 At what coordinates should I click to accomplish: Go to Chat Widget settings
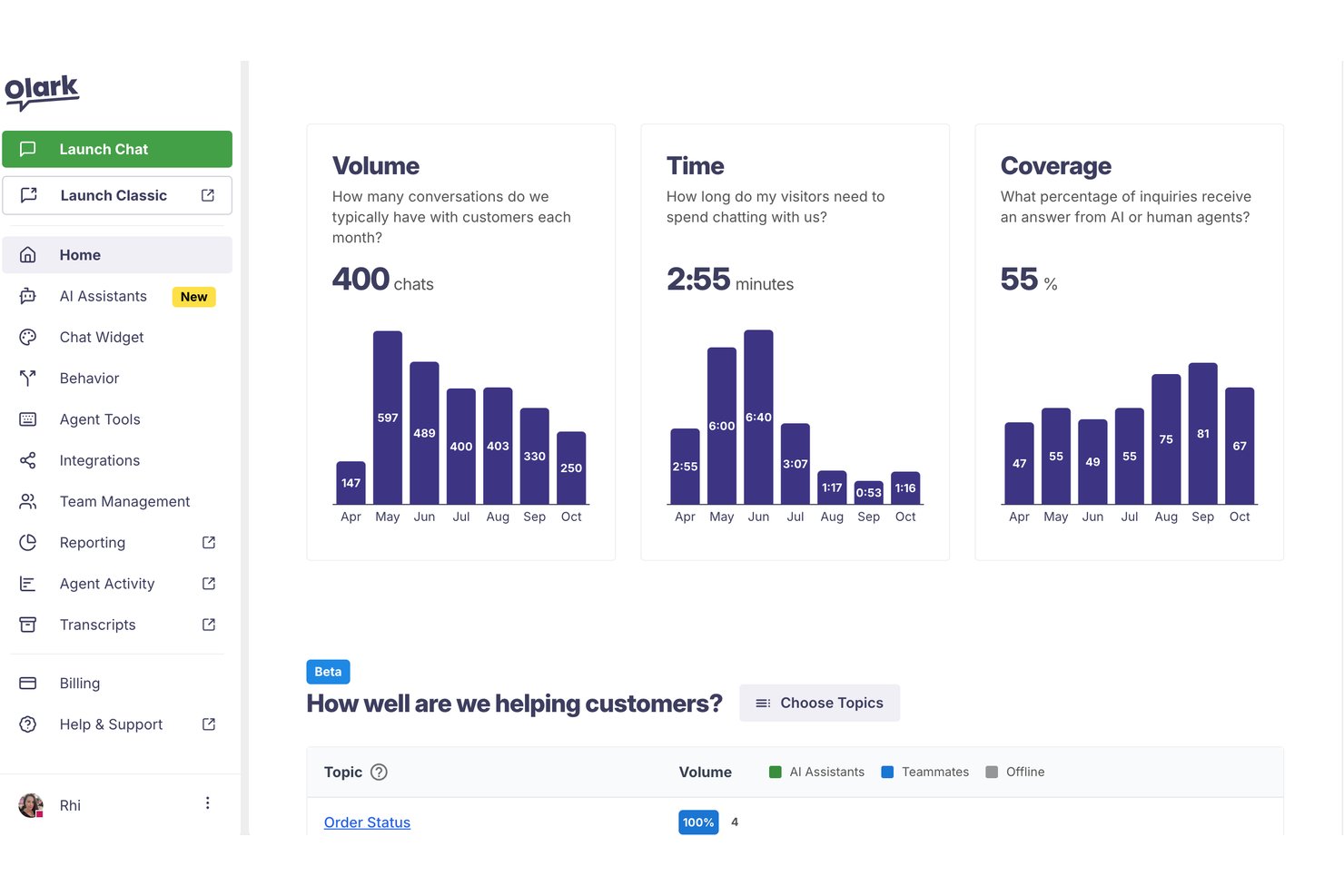point(117,337)
